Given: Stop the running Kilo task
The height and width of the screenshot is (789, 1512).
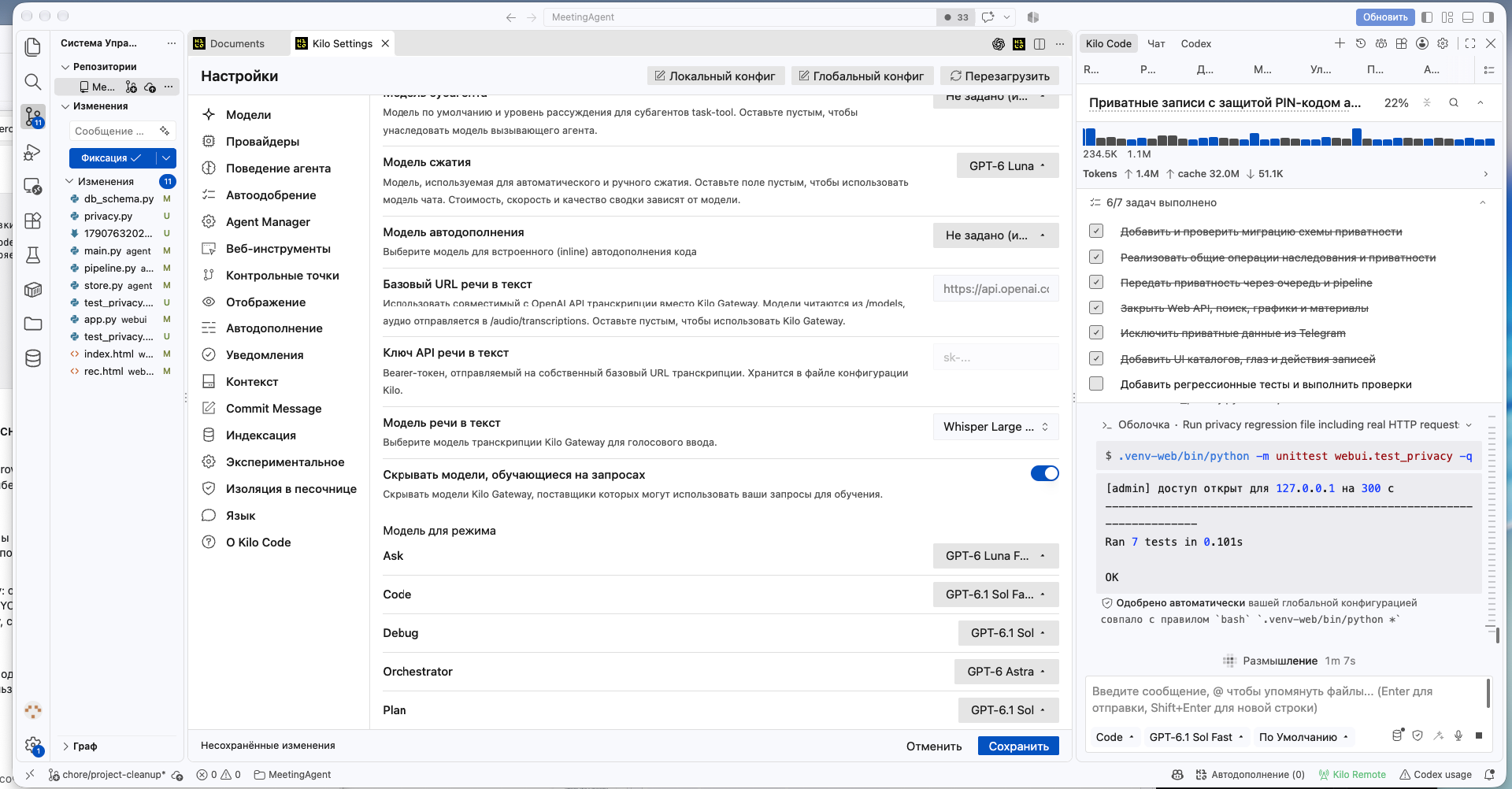Looking at the screenshot, I should [x=1479, y=735].
